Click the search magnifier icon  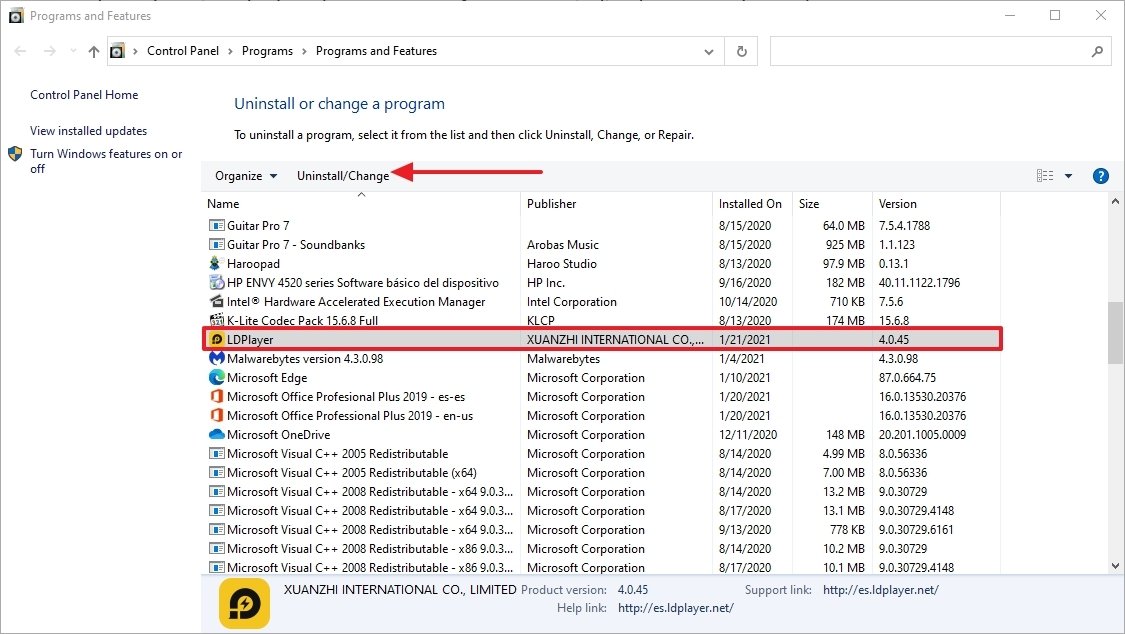point(1097,52)
